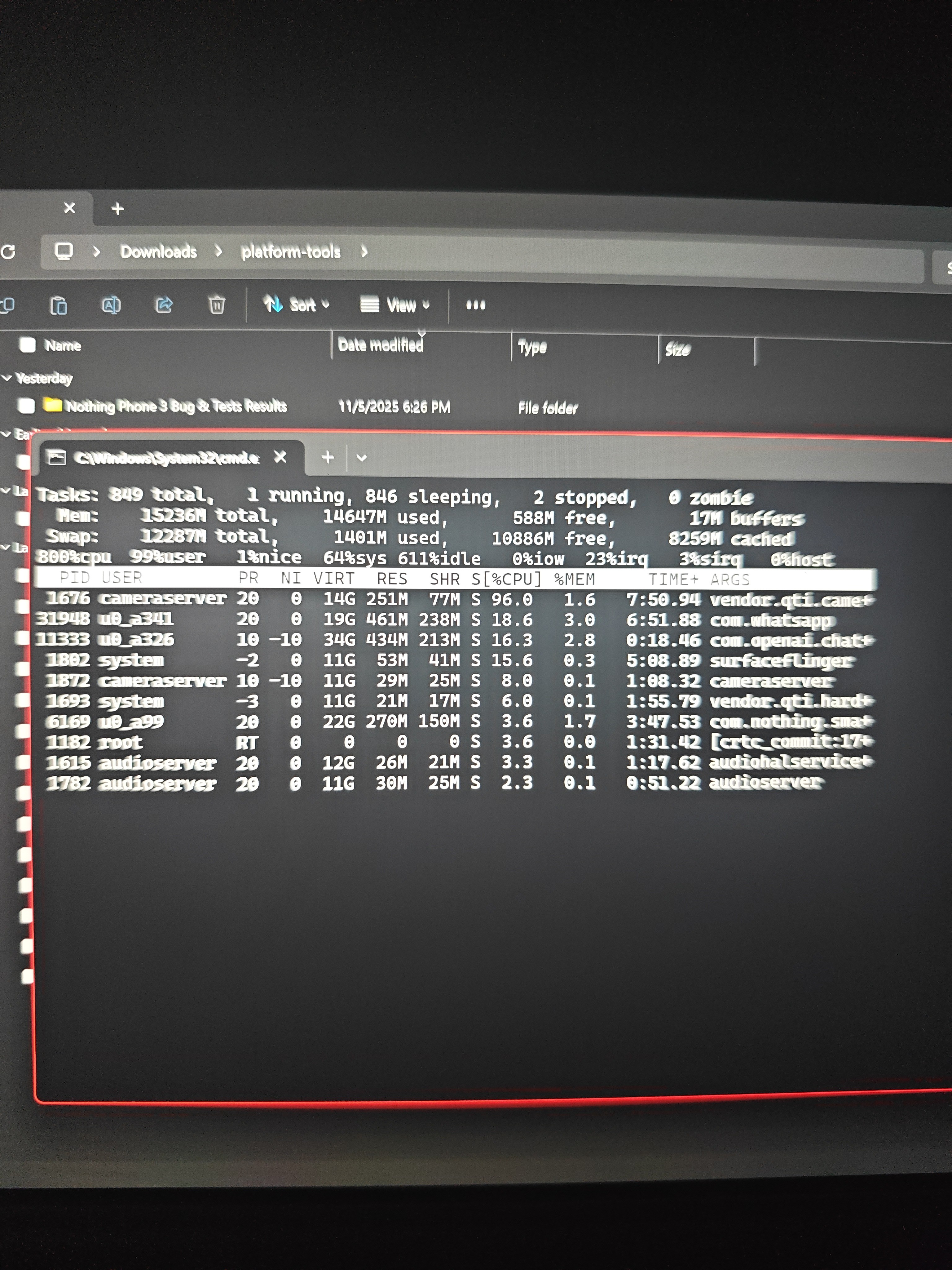The image size is (952, 1270).
Task: Toggle the select-all checkbox beside Name
Action: click(28, 344)
